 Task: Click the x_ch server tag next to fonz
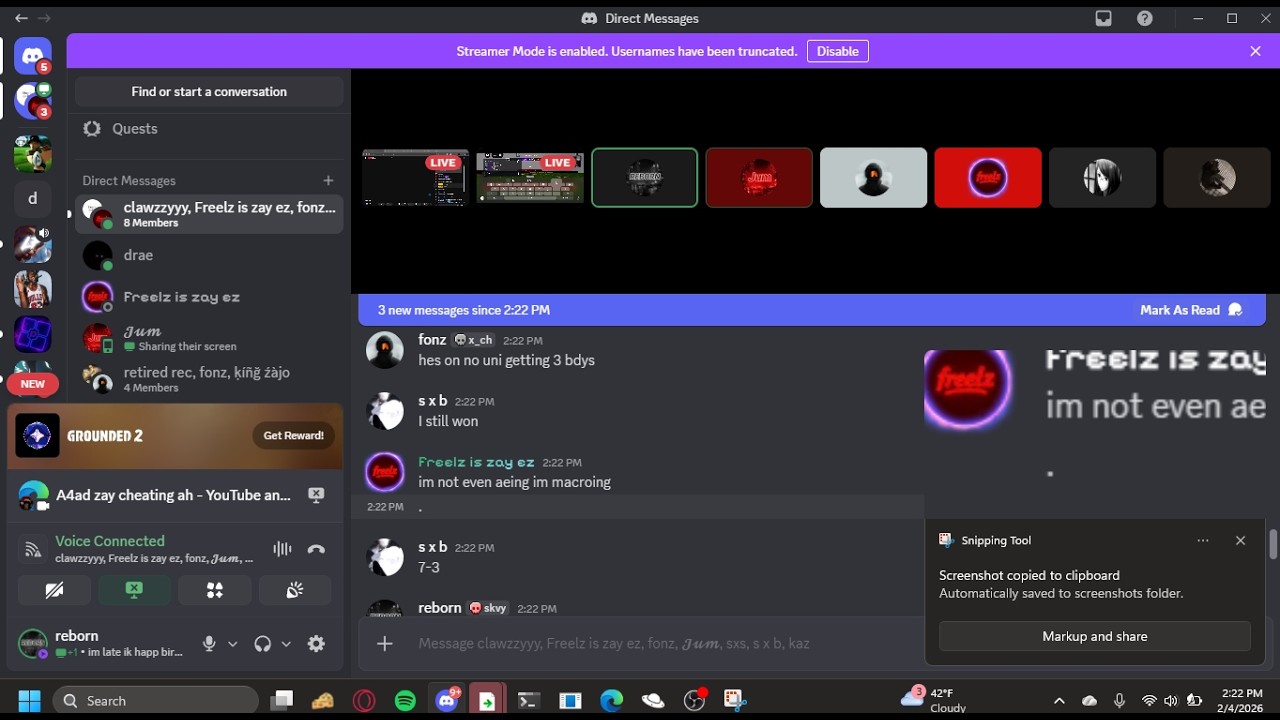(x=473, y=340)
